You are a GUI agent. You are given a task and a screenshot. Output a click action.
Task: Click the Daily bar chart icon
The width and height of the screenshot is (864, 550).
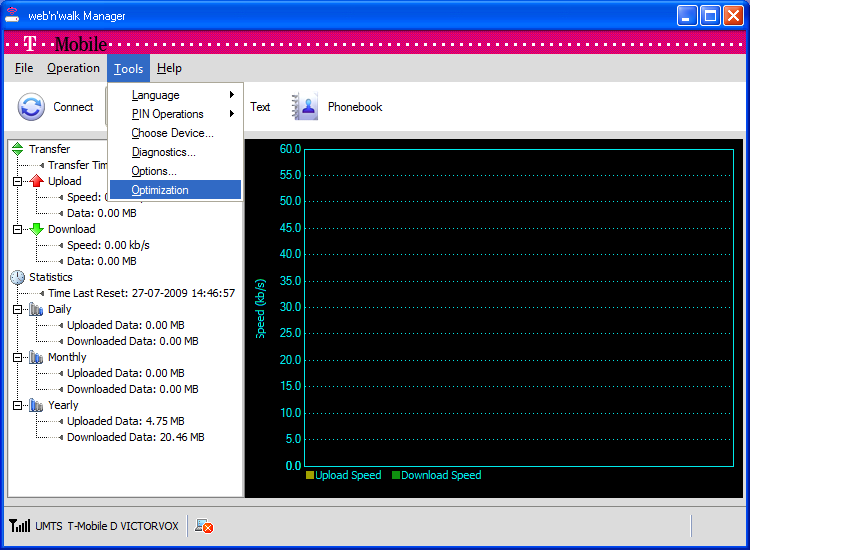(x=36, y=309)
